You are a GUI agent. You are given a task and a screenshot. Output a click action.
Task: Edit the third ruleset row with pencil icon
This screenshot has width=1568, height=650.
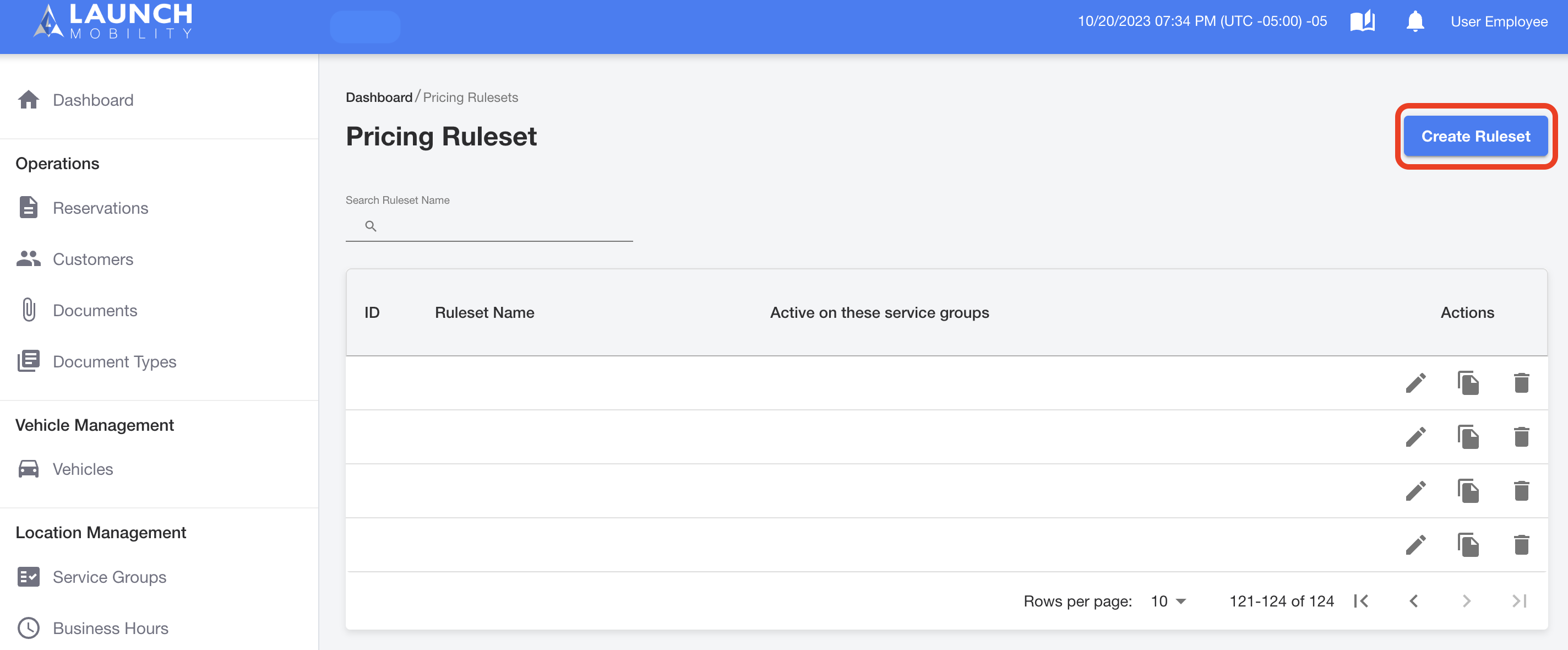point(1415,490)
